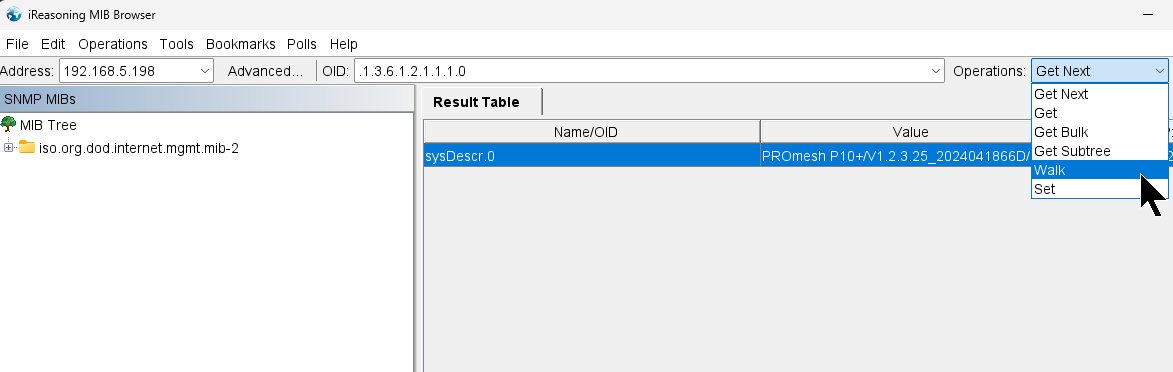Select Set from Operations list
The width and height of the screenshot is (1173, 372).
1100,189
